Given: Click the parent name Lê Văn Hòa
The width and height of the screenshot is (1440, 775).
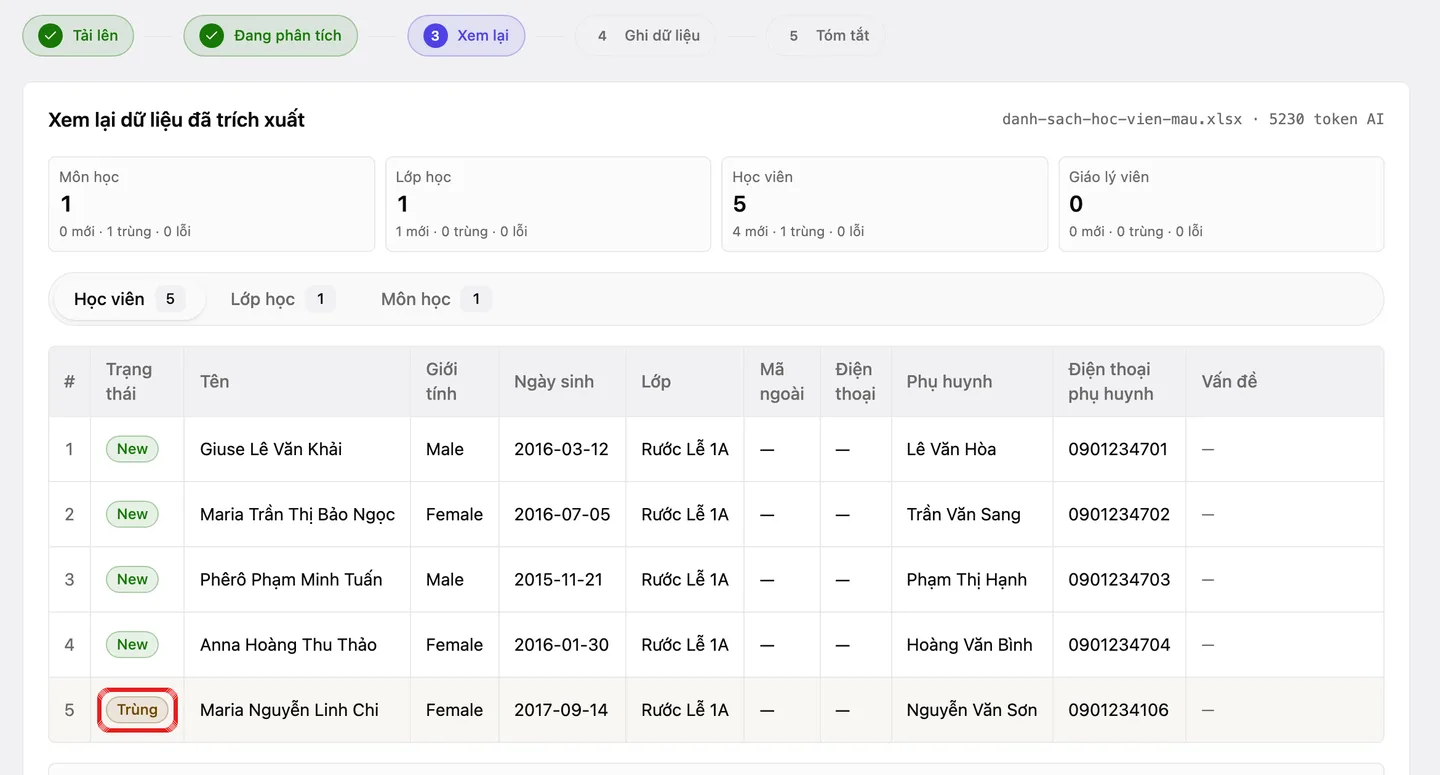Looking at the screenshot, I should [x=951, y=449].
